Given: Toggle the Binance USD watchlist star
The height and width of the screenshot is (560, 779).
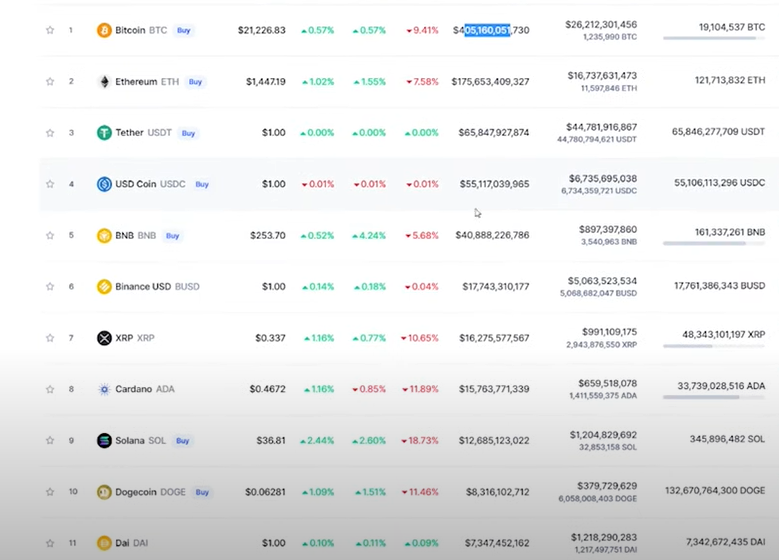Looking at the screenshot, I should [x=50, y=286].
